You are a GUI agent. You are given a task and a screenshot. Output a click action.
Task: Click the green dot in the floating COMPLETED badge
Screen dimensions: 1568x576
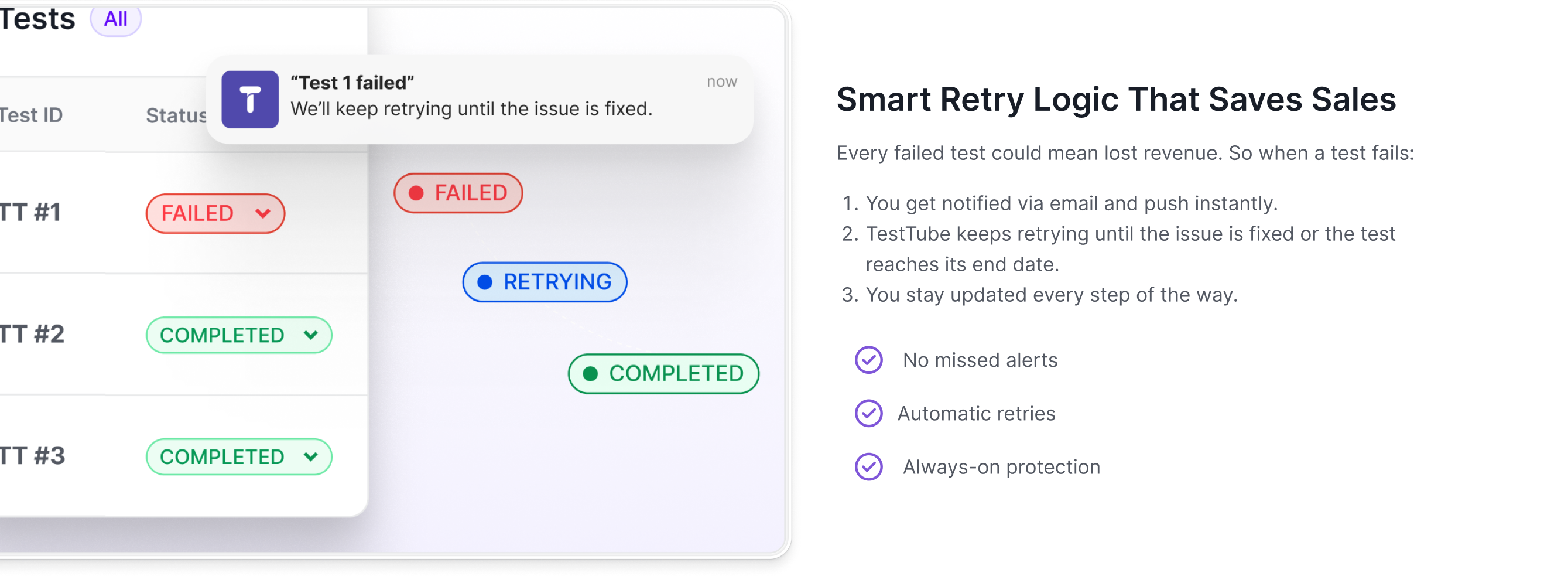pyautogui.click(x=590, y=373)
